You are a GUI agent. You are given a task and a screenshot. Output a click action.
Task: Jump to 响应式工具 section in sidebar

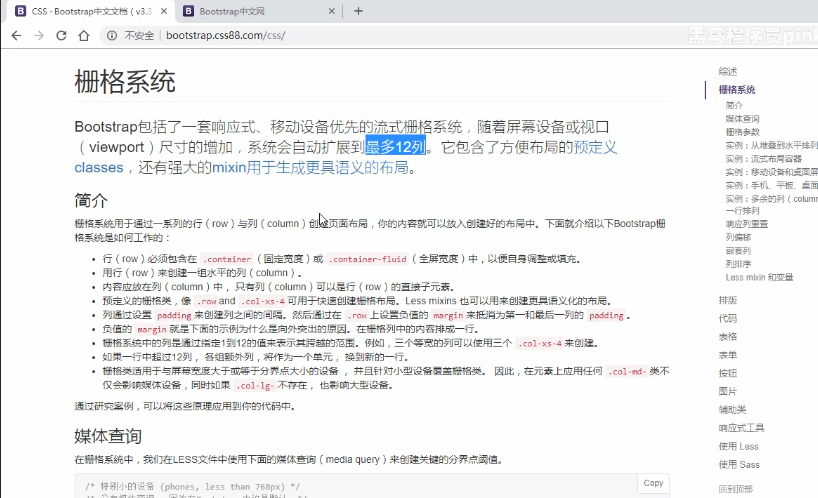[x=741, y=428]
